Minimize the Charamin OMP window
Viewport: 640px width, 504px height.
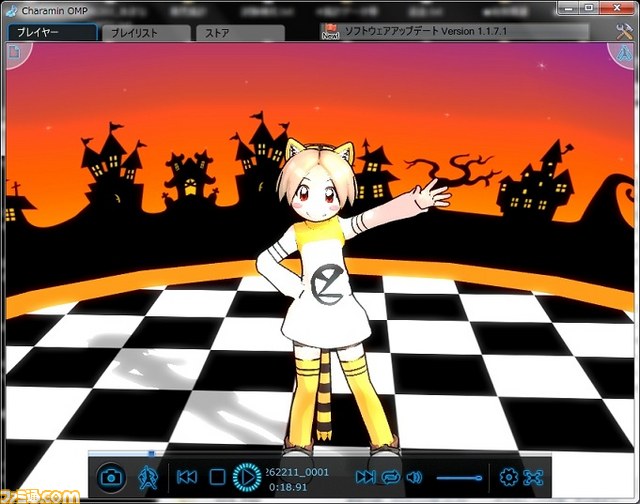click(568, 8)
